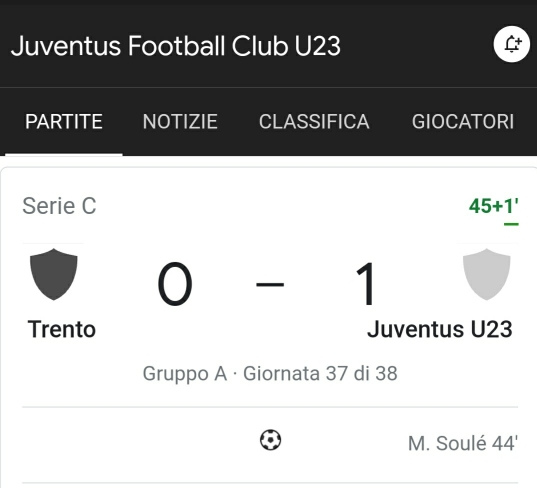Open the GIOCATORI tab
The height and width of the screenshot is (488, 537).
pos(463,122)
